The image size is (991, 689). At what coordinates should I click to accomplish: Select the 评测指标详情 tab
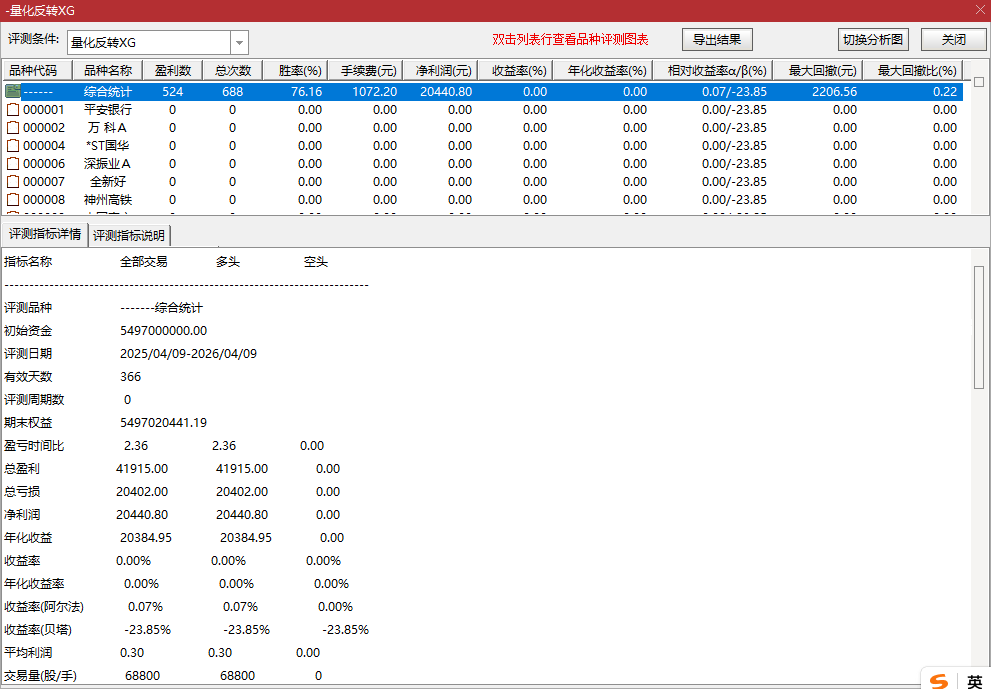point(45,234)
